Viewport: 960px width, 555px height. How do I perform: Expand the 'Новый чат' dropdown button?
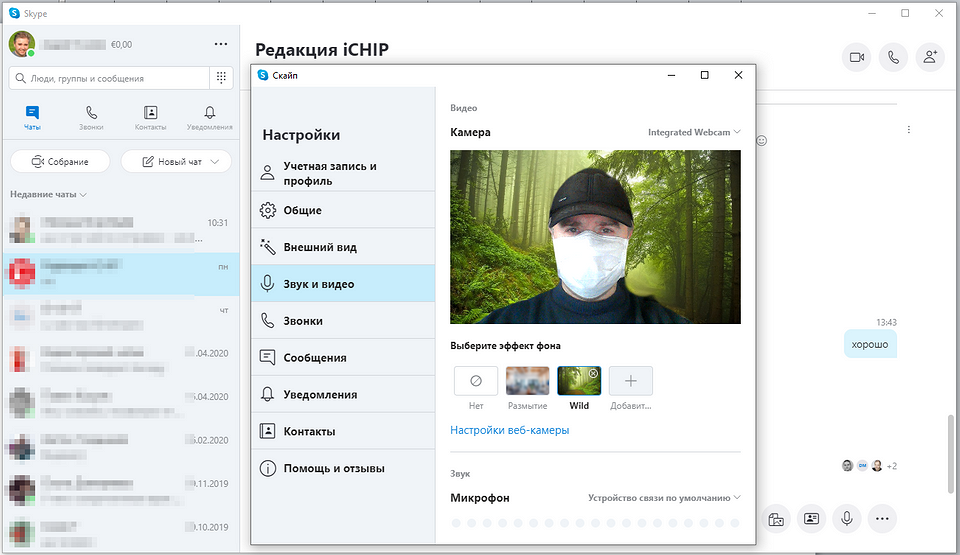(x=176, y=161)
